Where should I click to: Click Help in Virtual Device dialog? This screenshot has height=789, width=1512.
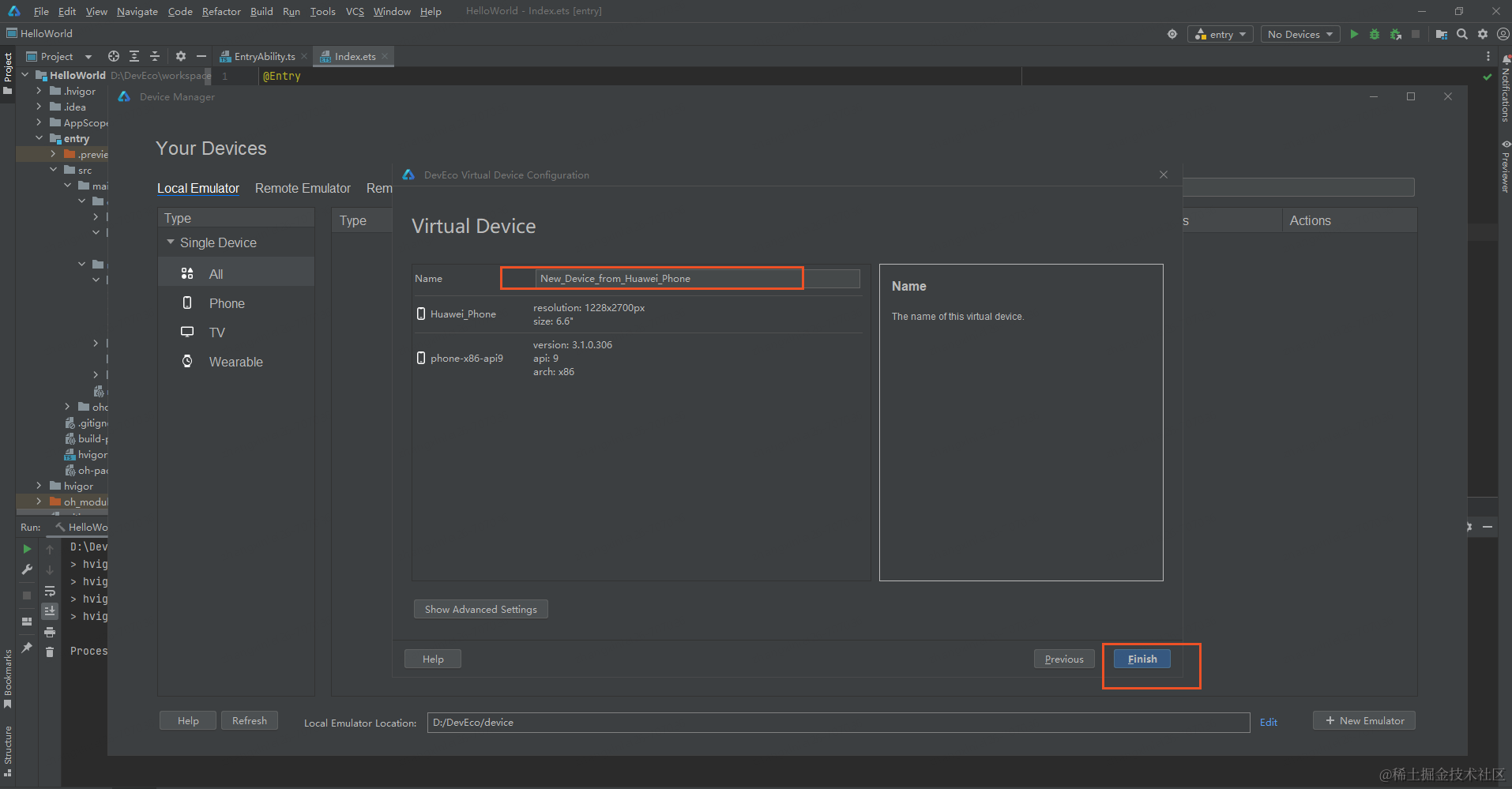pos(433,659)
